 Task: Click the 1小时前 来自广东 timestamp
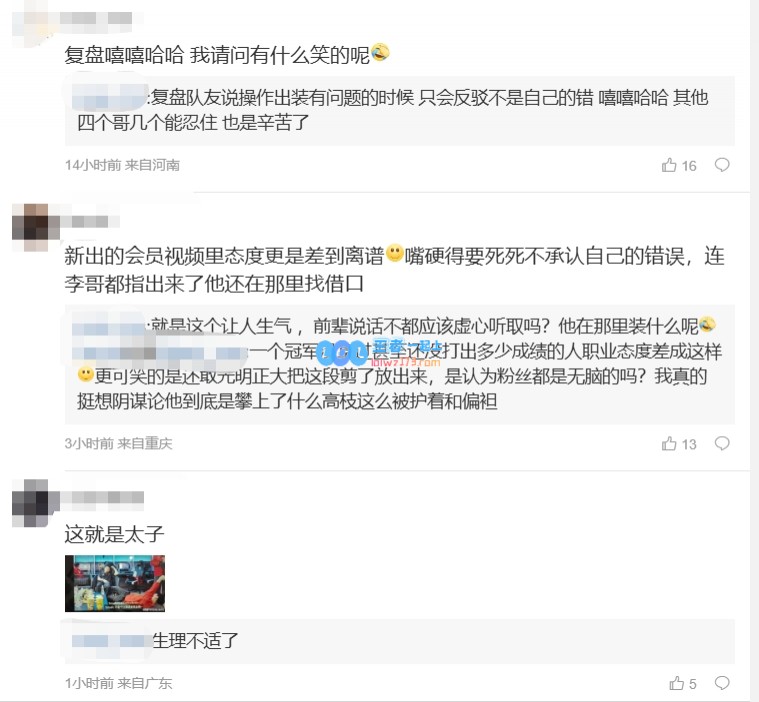[x=119, y=683]
